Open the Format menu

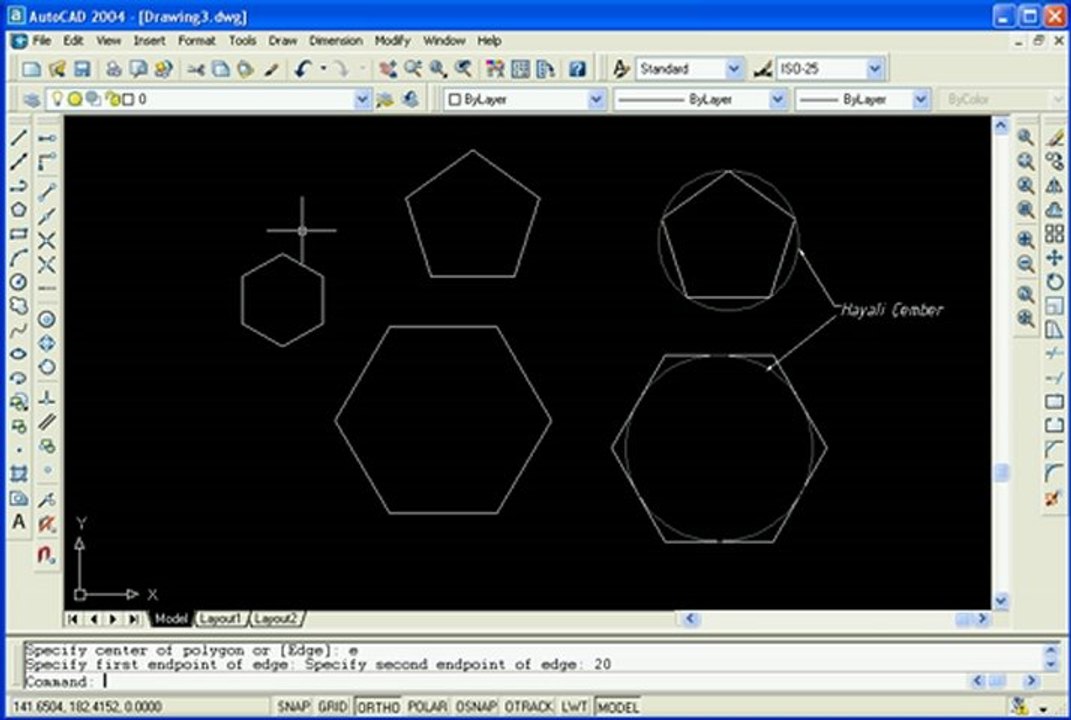click(197, 41)
